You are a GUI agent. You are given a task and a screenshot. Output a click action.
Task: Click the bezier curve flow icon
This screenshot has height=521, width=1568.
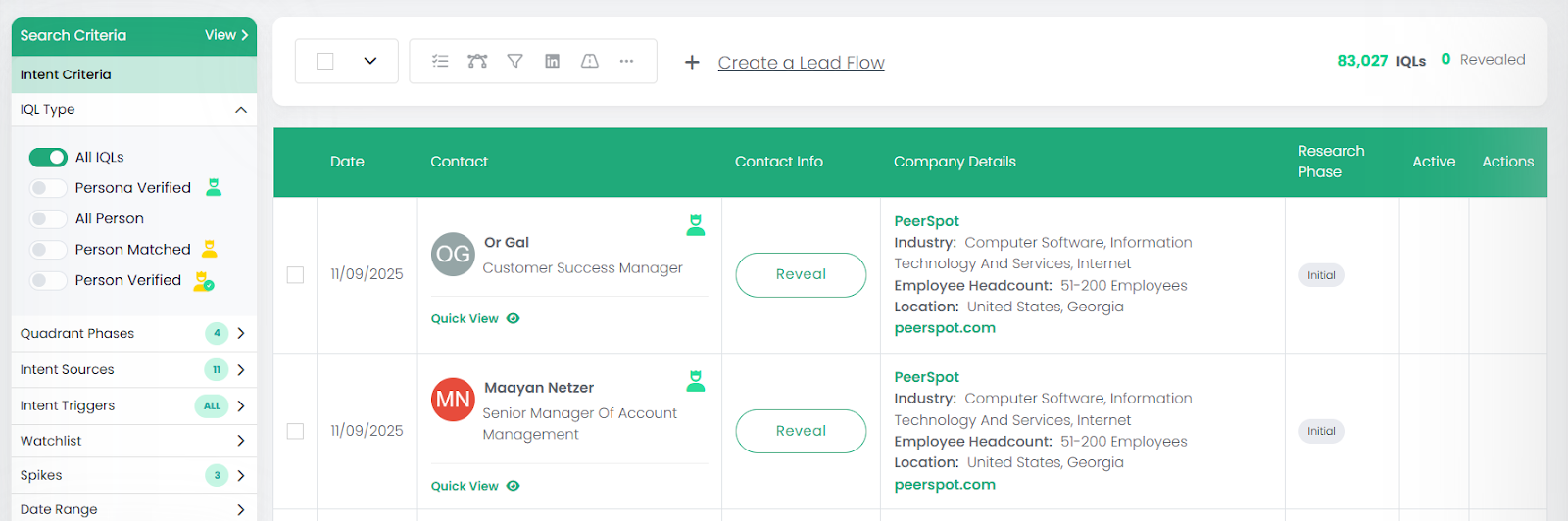point(477,61)
